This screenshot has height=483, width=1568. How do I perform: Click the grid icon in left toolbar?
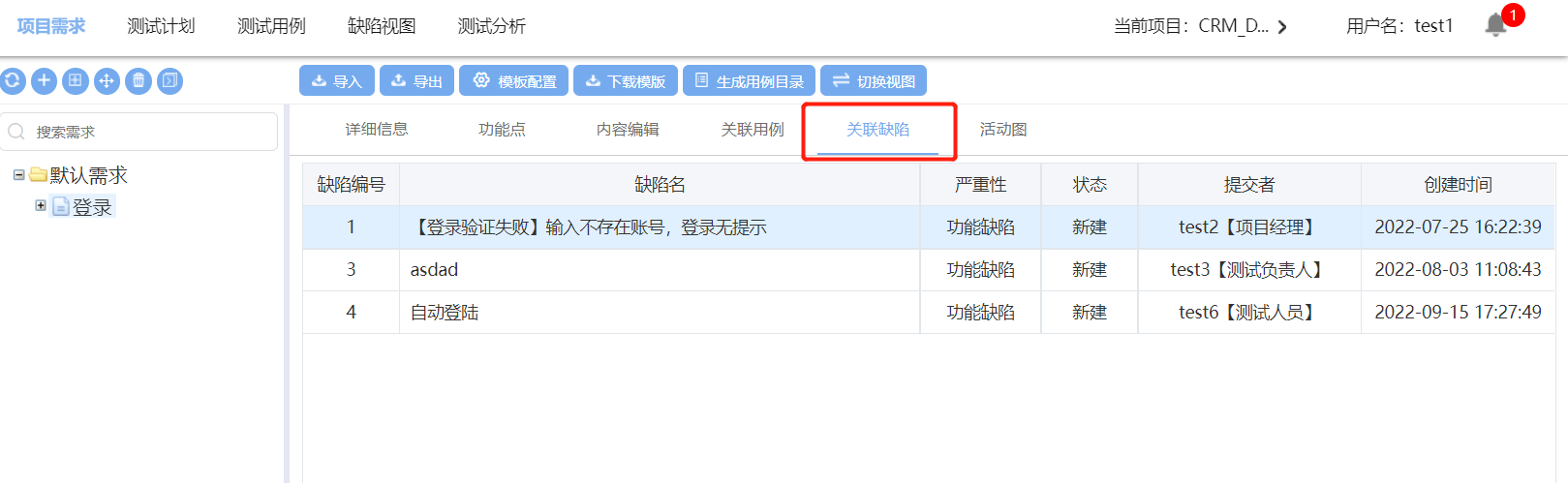[x=76, y=81]
